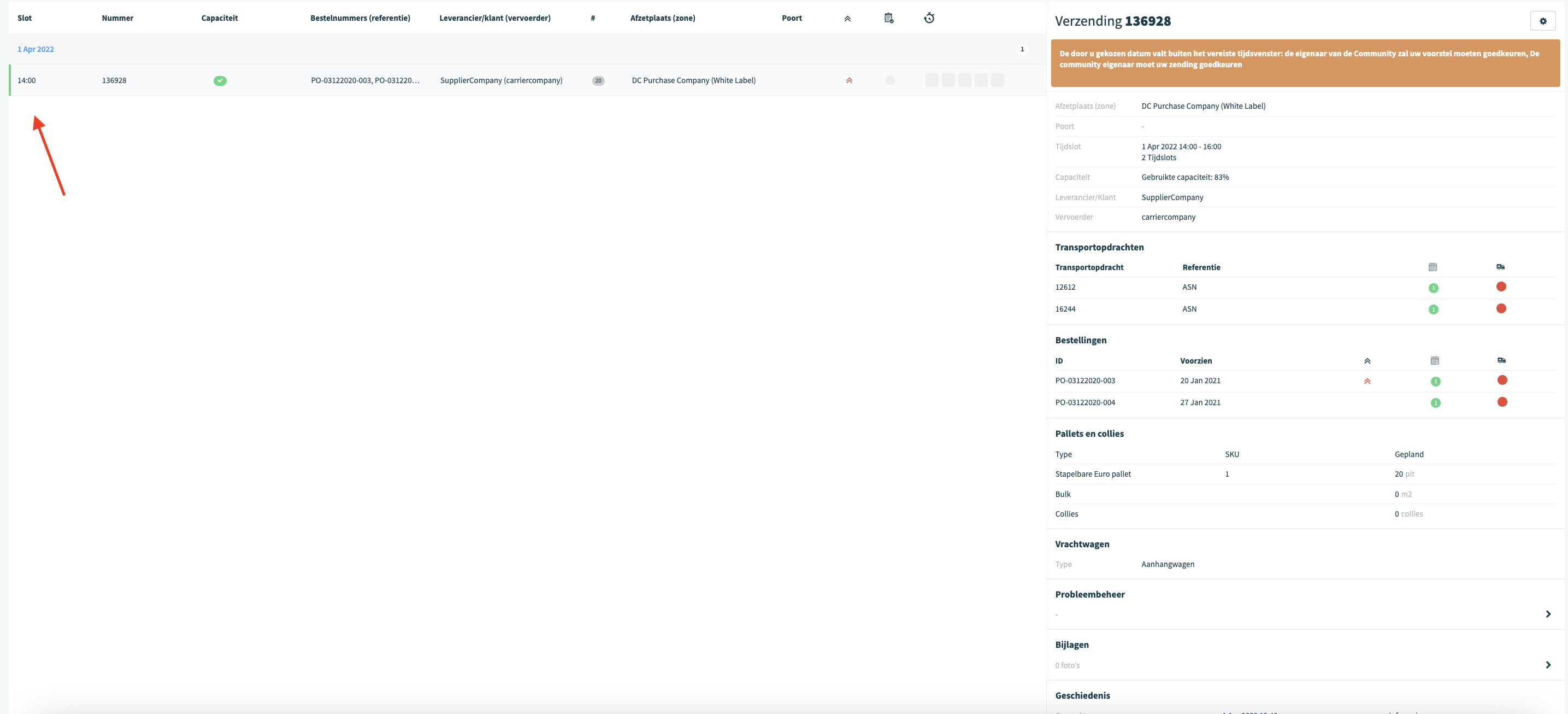Image resolution: width=1568 pixels, height=714 pixels.
Task: Click the grey status dot in row 136928
Action: (x=890, y=80)
